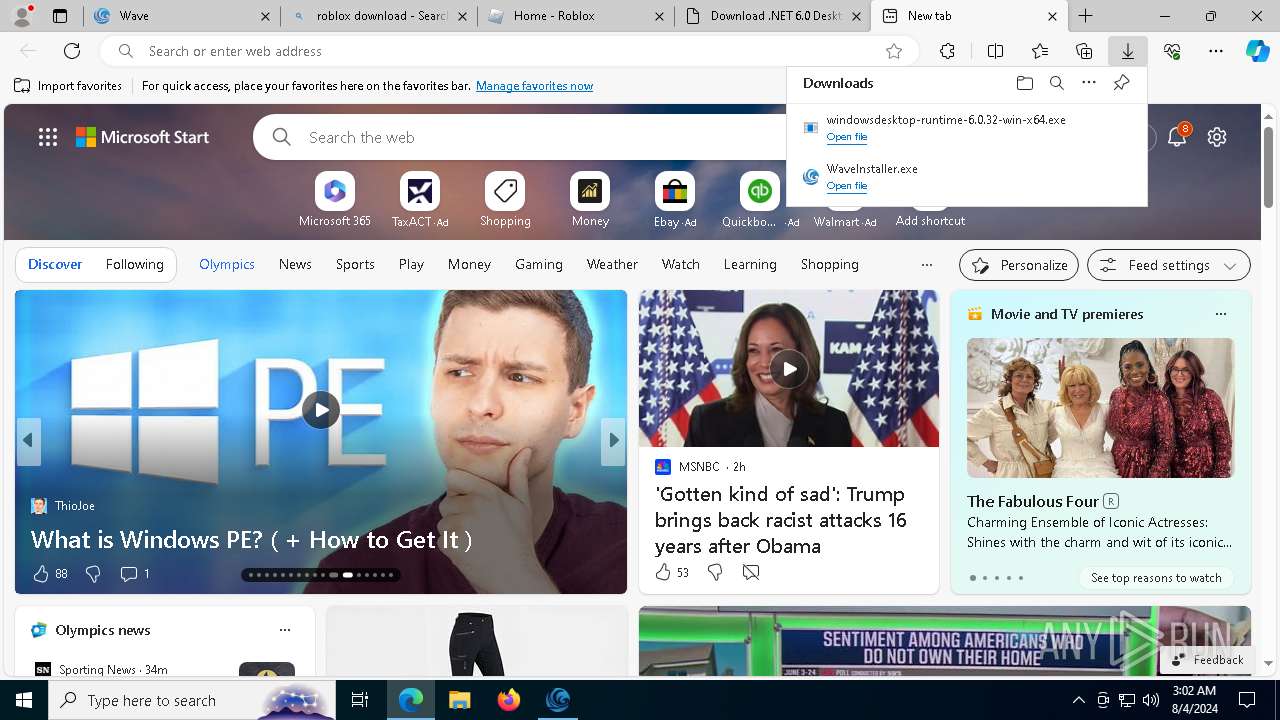This screenshot has width=1280, height=720.
Task: Open Olympics news card options
Action: pyautogui.click(x=285, y=630)
